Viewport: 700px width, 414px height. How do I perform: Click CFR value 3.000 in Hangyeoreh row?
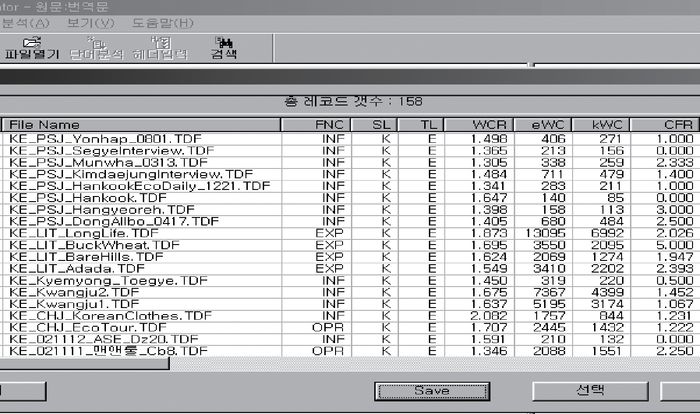click(675, 209)
